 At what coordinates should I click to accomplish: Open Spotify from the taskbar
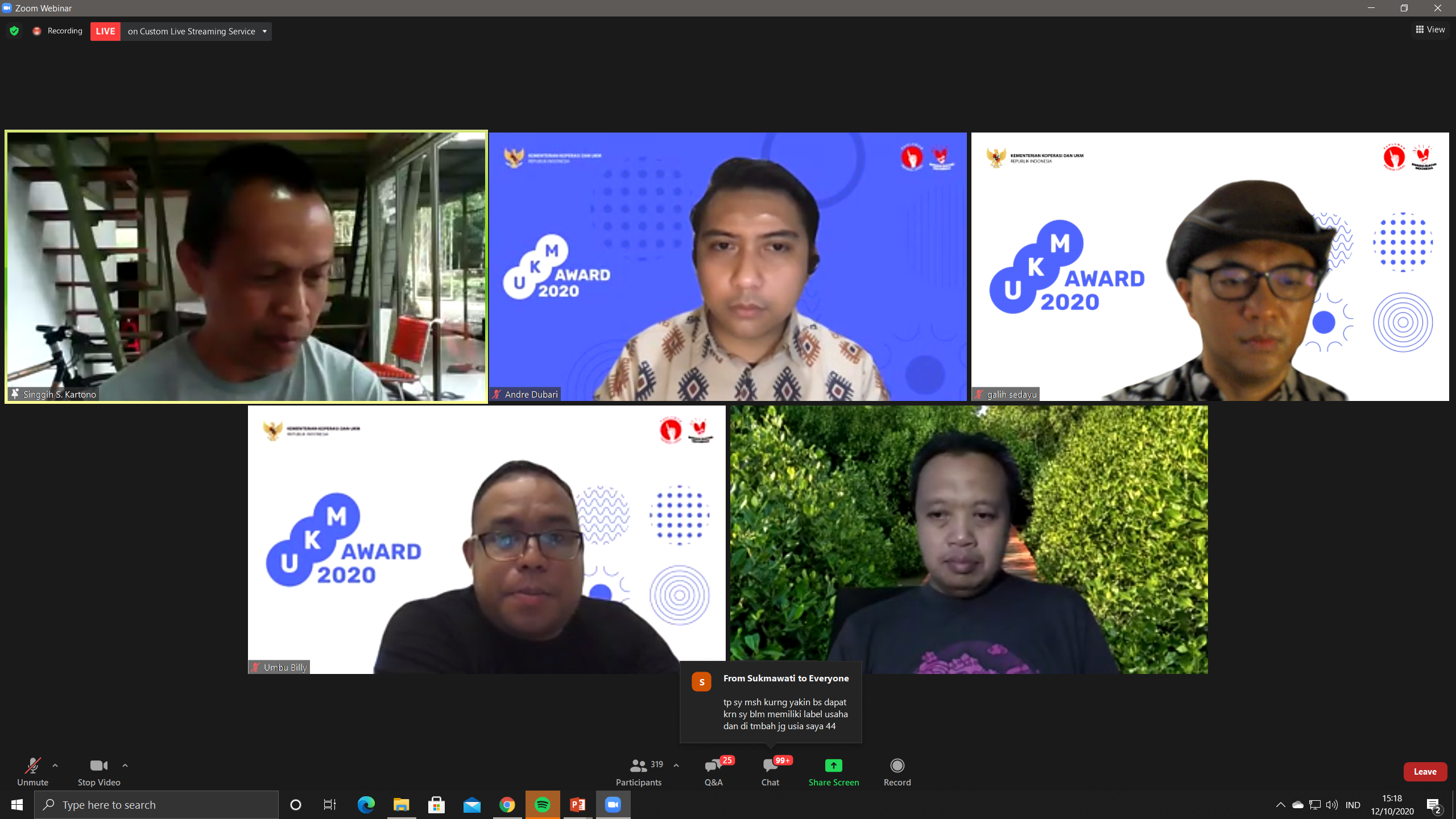coord(542,805)
